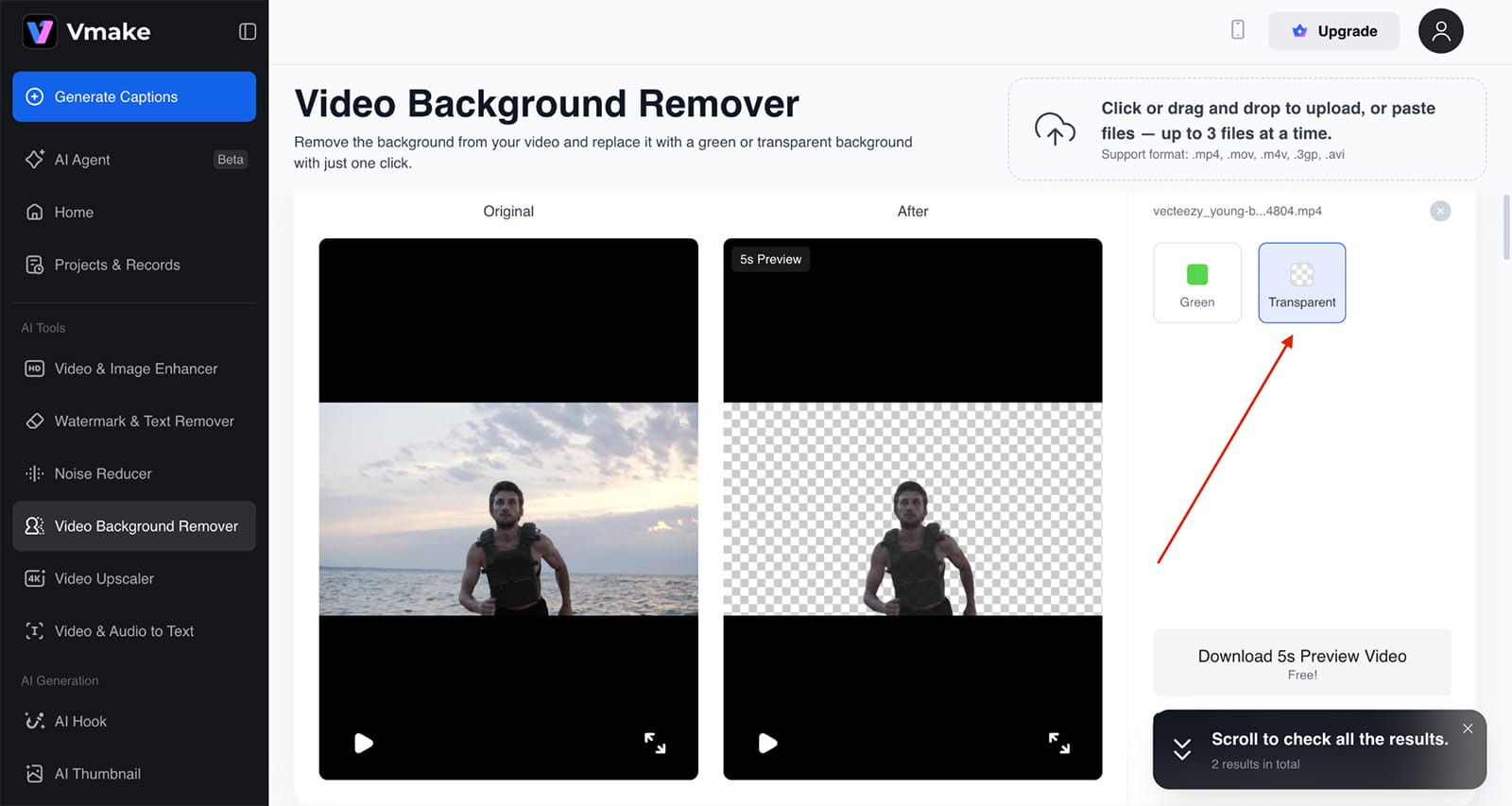Play the After preview video
The height and width of the screenshot is (806, 1512).
click(768, 744)
